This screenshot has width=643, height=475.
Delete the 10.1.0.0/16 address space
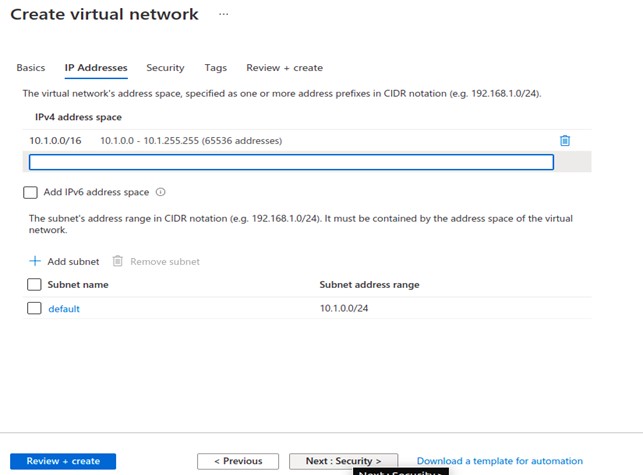[x=565, y=141]
